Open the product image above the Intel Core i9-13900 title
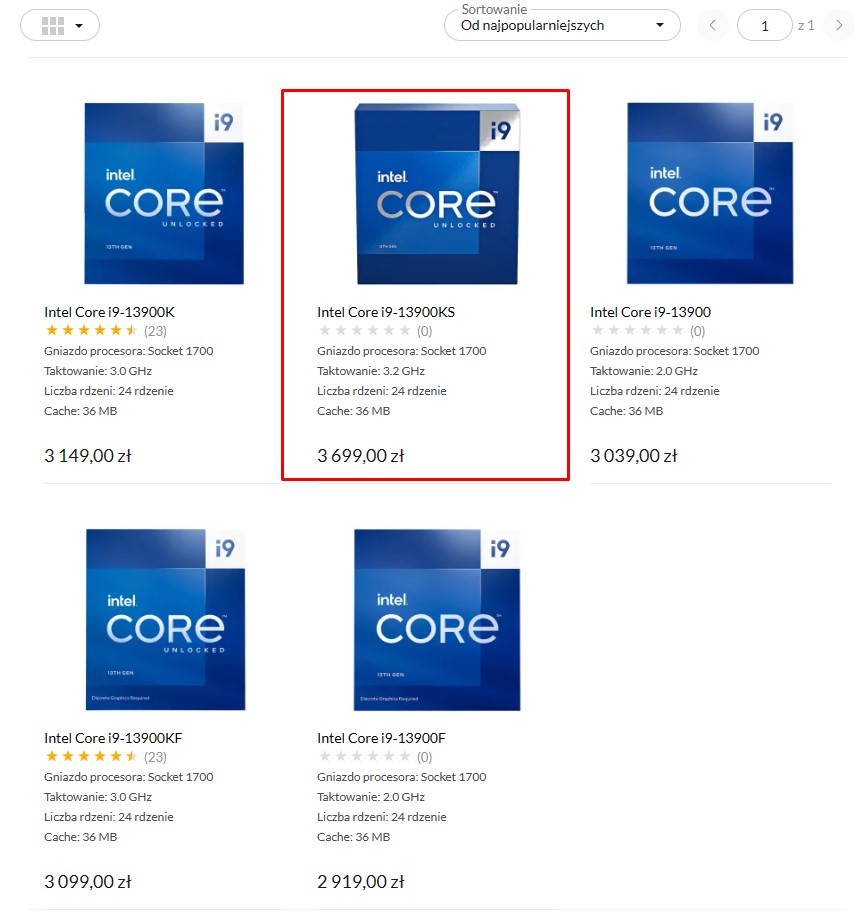 (710, 193)
